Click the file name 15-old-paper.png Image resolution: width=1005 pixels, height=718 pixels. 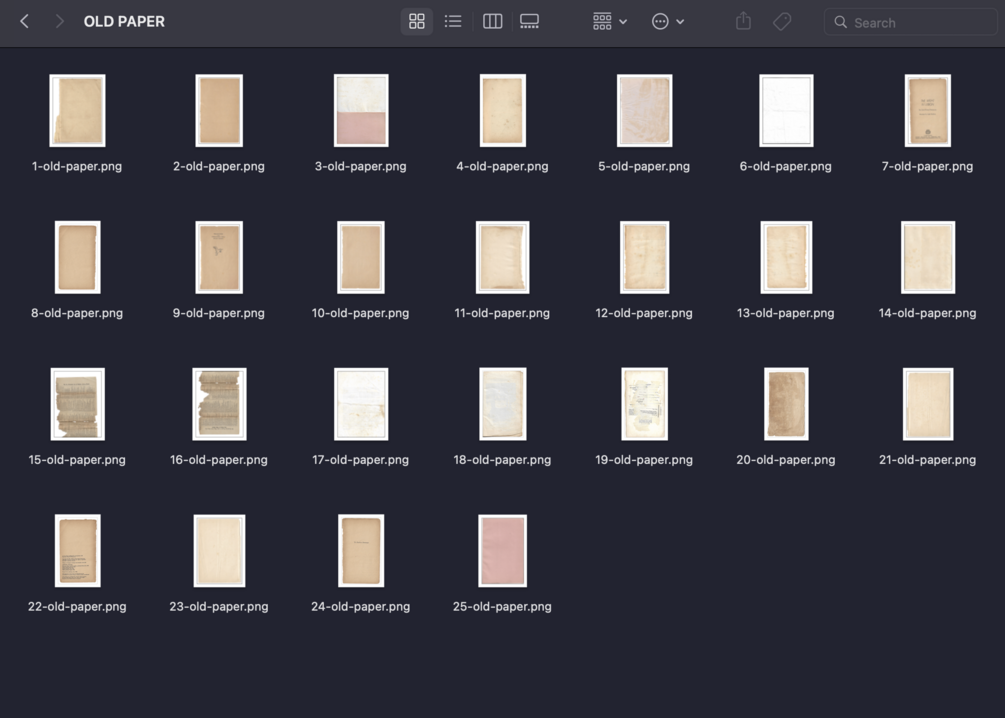pos(77,460)
